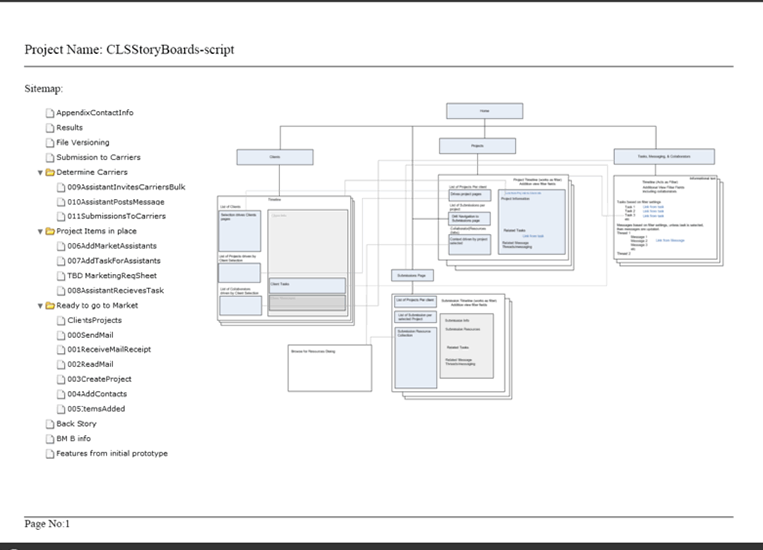Screen dimensions: 763x550
Task: Click the BM B info page icon
Action: (x=50, y=439)
